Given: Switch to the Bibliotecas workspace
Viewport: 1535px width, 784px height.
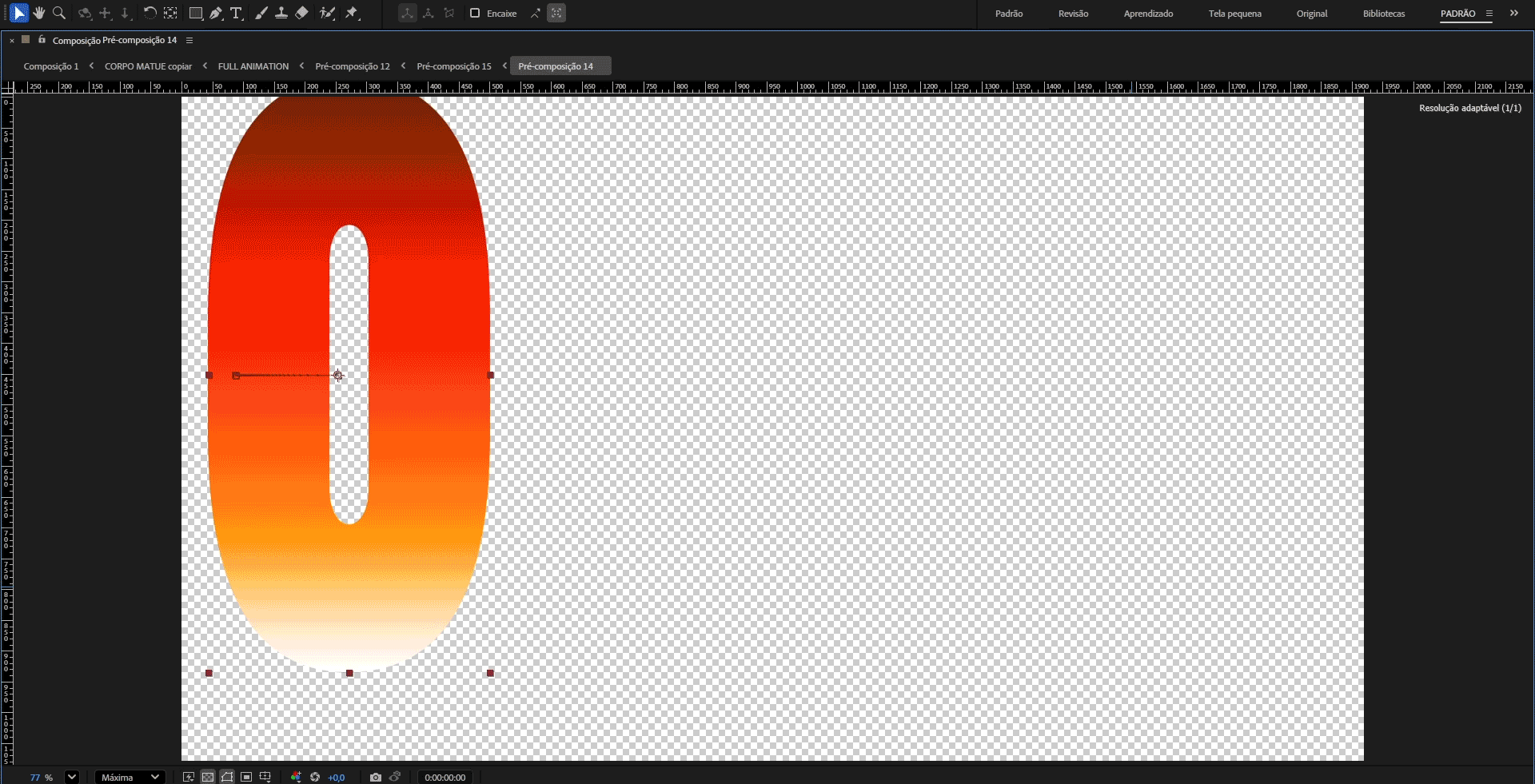Looking at the screenshot, I should tap(1384, 14).
